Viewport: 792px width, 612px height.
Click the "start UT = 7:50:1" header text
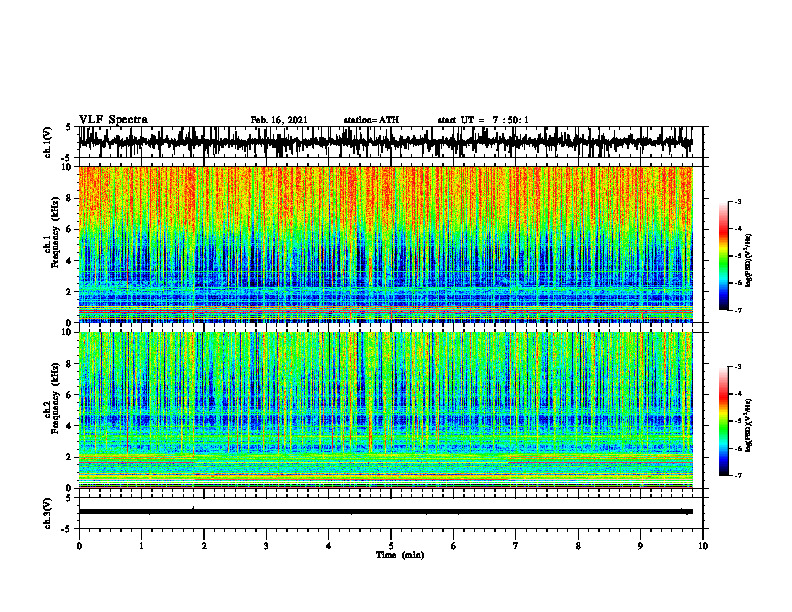coord(483,120)
